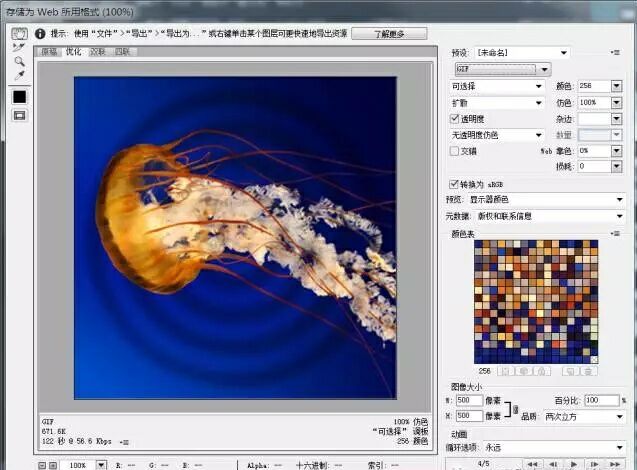Screen dimensions: 637x470
Task: Click the image width W input field
Action: (x=470, y=400)
